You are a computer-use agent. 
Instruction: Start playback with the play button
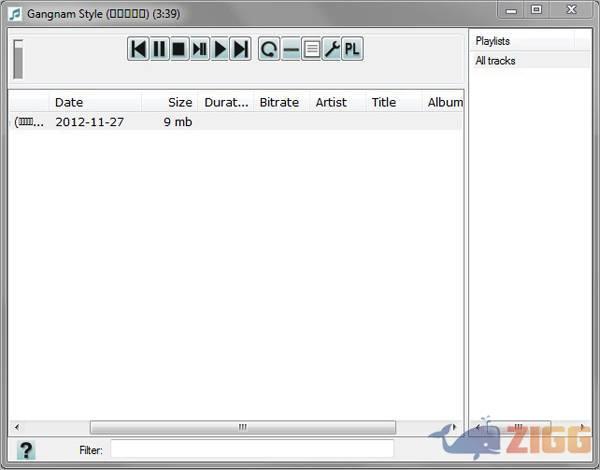click(x=220, y=49)
